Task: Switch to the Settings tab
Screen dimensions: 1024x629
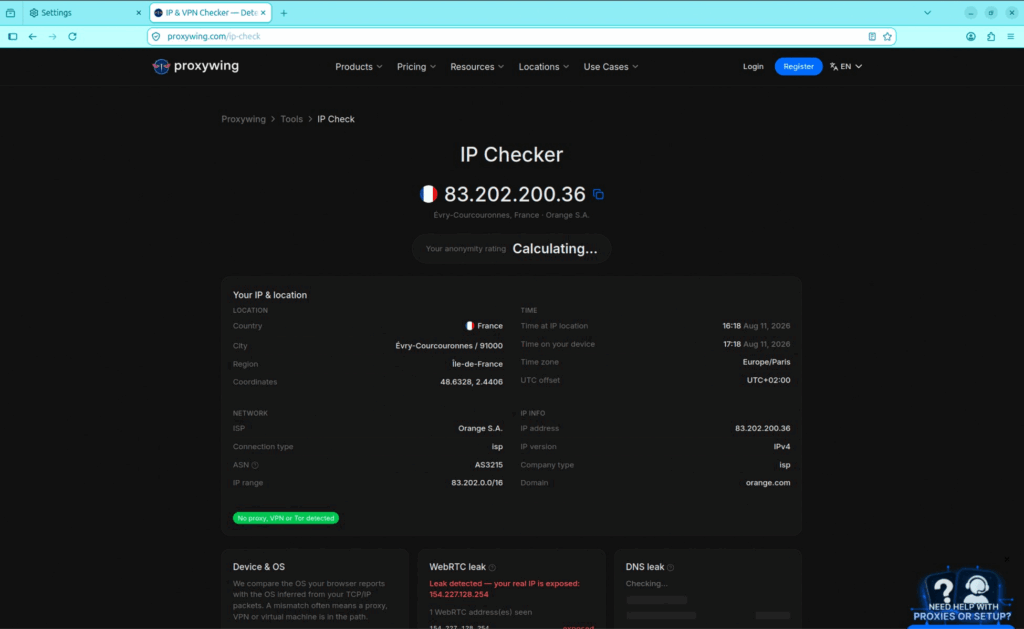Action: [85, 13]
